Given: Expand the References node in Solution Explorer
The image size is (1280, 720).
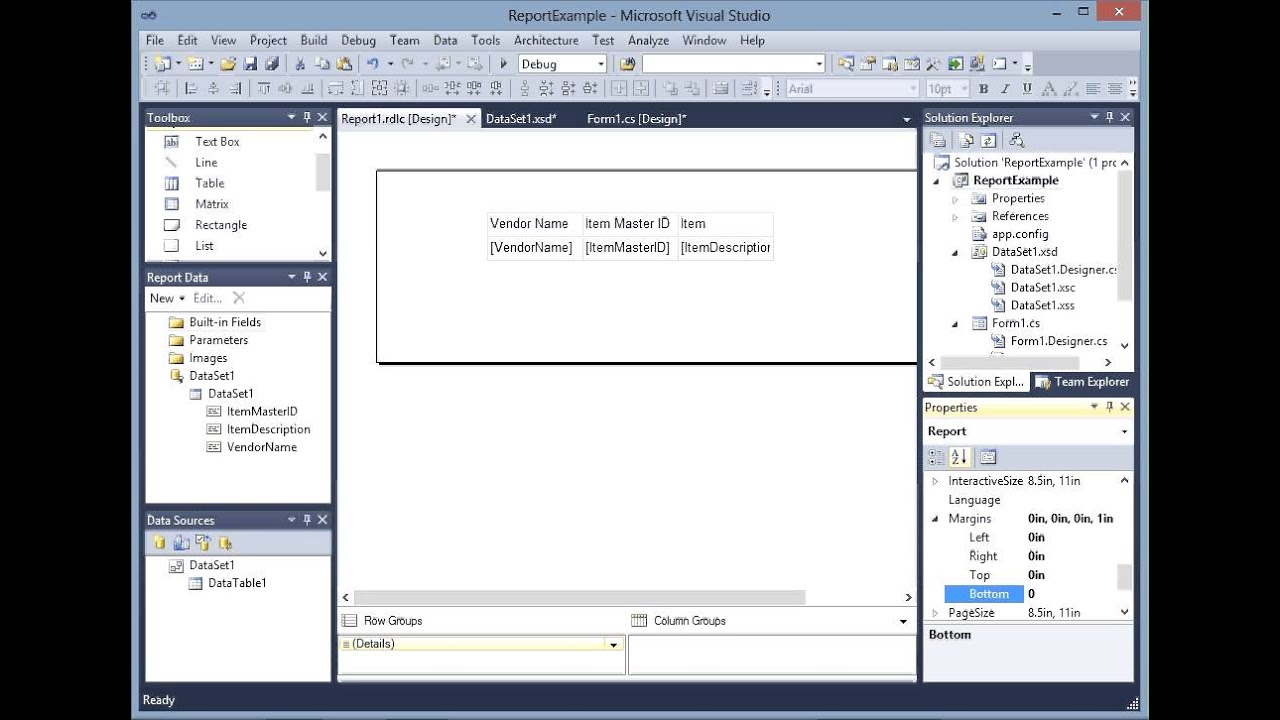Looking at the screenshot, I should tap(955, 217).
